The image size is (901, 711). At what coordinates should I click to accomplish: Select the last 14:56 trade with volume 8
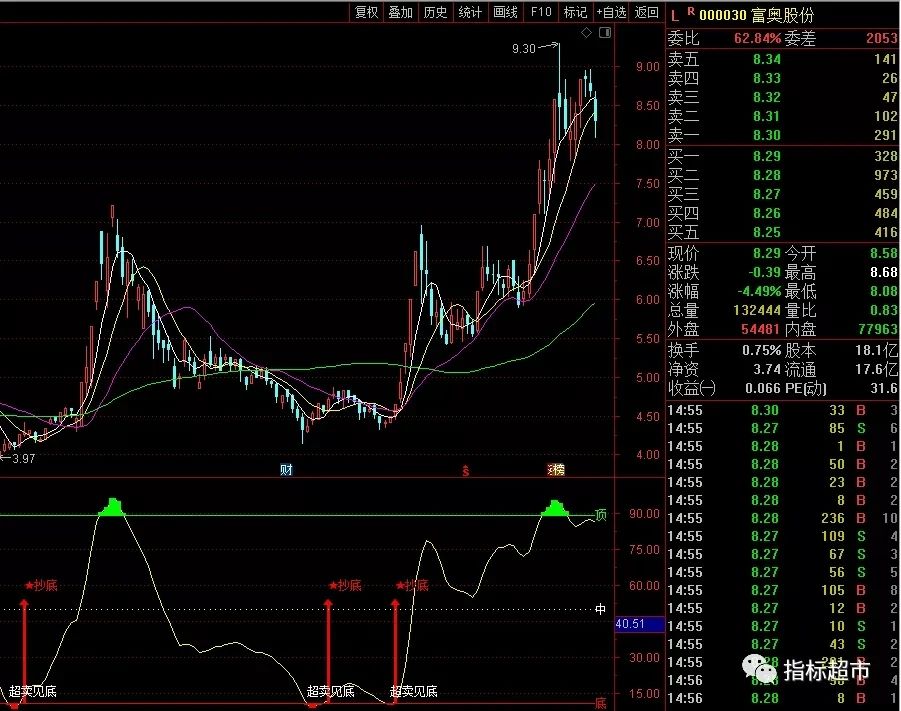point(783,698)
